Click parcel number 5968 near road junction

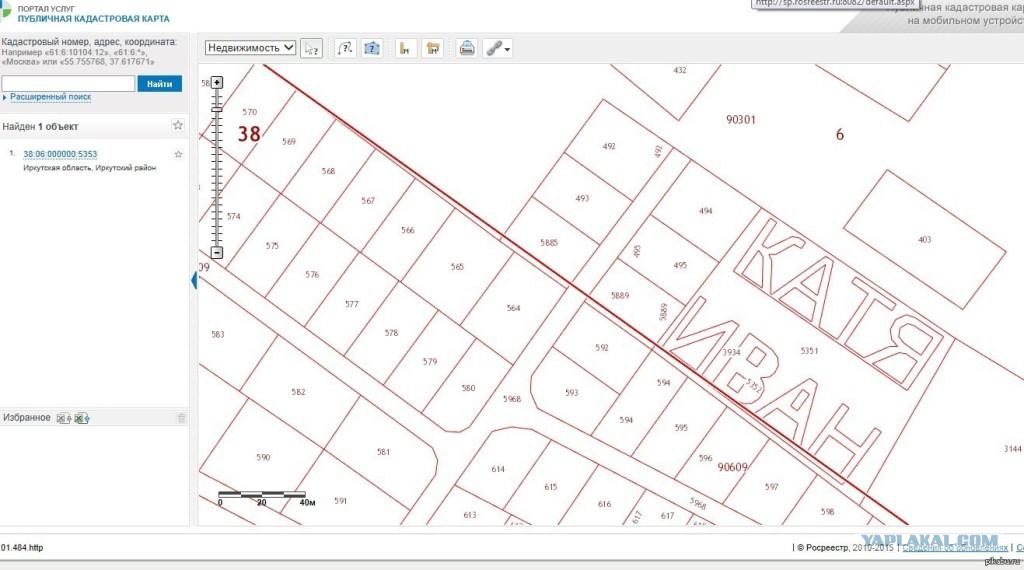(512, 399)
